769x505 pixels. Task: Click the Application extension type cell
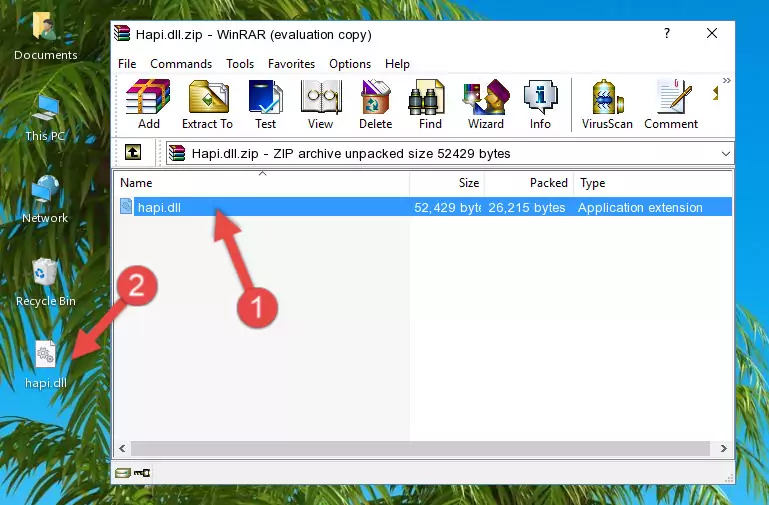pyautogui.click(x=640, y=207)
